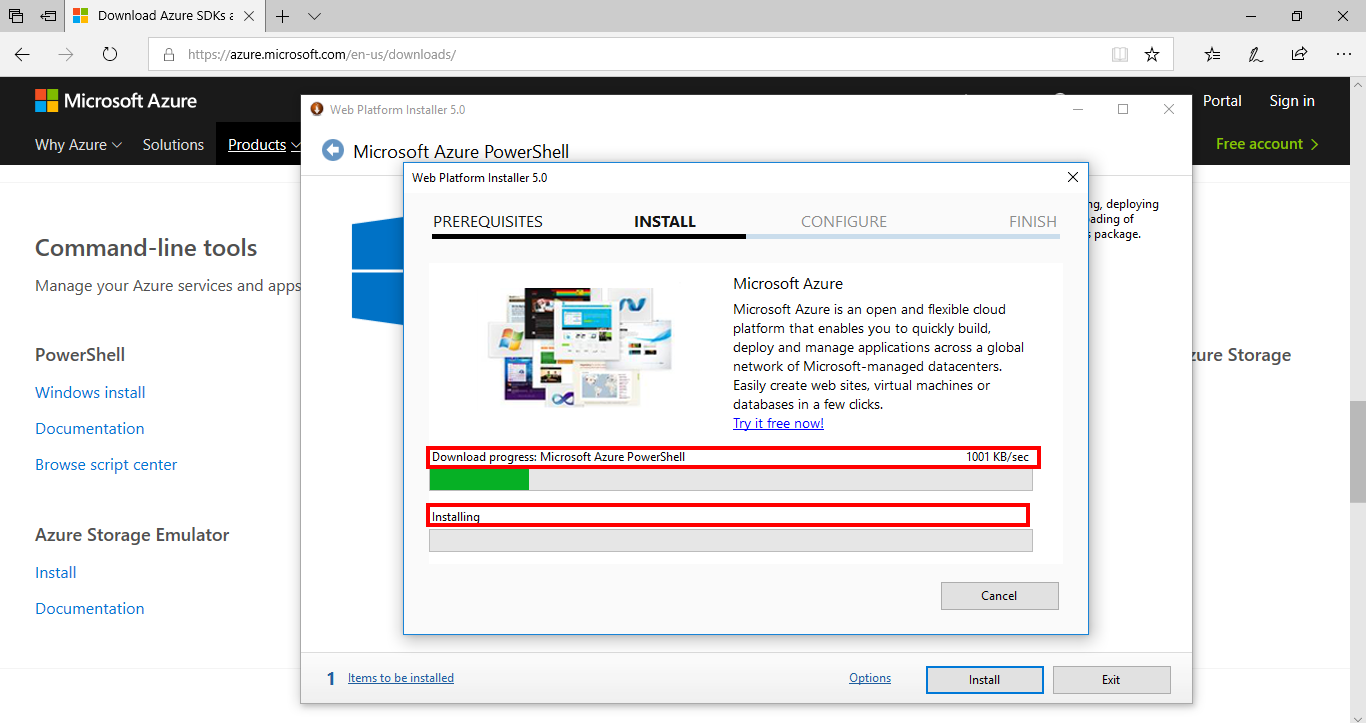1366x723 pixels.
Task: Refresh the Azure downloads page
Action: 110,54
